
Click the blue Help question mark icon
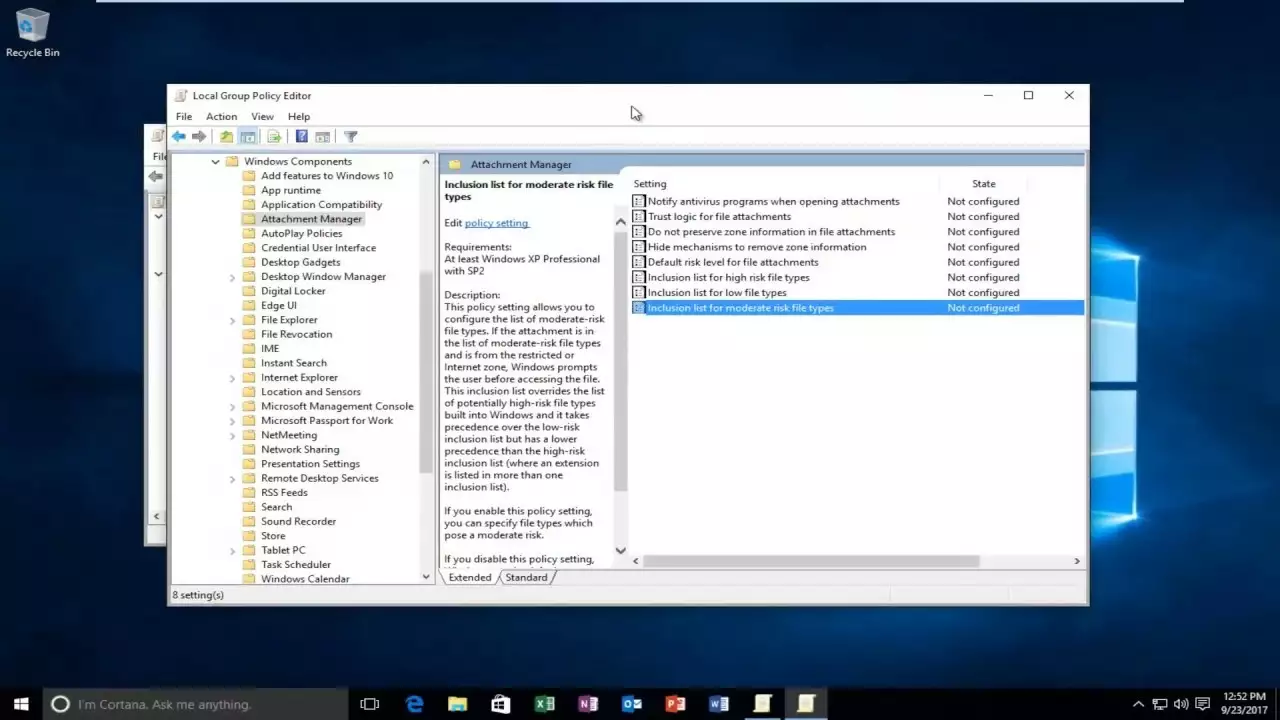click(301, 137)
